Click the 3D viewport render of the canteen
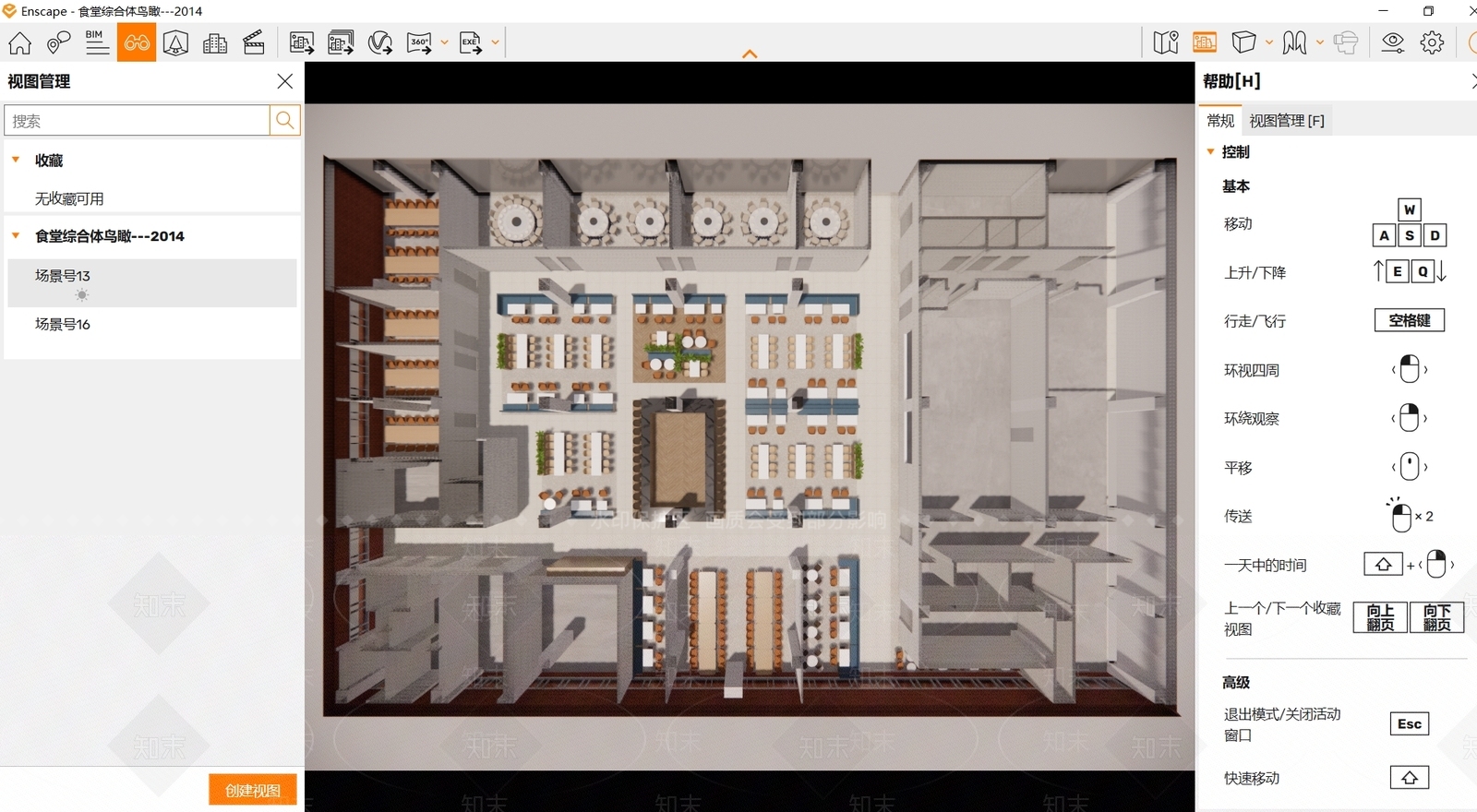The height and width of the screenshot is (812, 1477). [750, 436]
